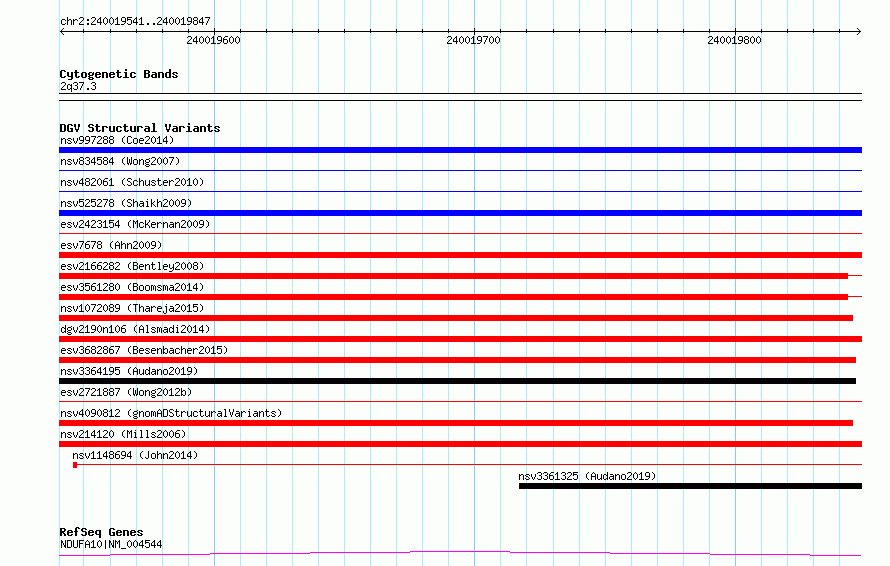Click the red bar under esv2166282 (Bentley2008)
This screenshot has height=566, width=890.
tap(454, 276)
